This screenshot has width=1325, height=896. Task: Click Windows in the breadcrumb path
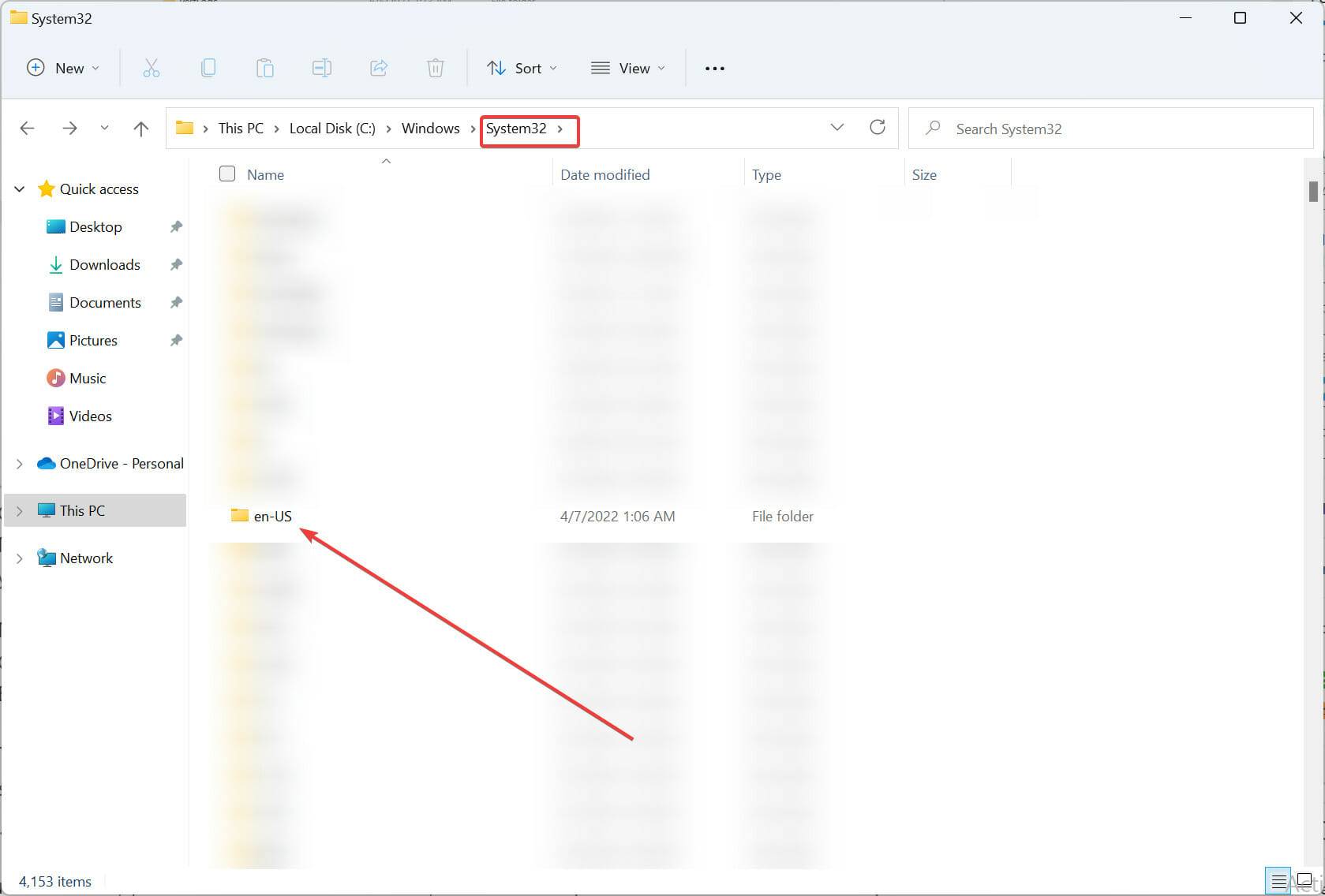click(x=430, y=129)
